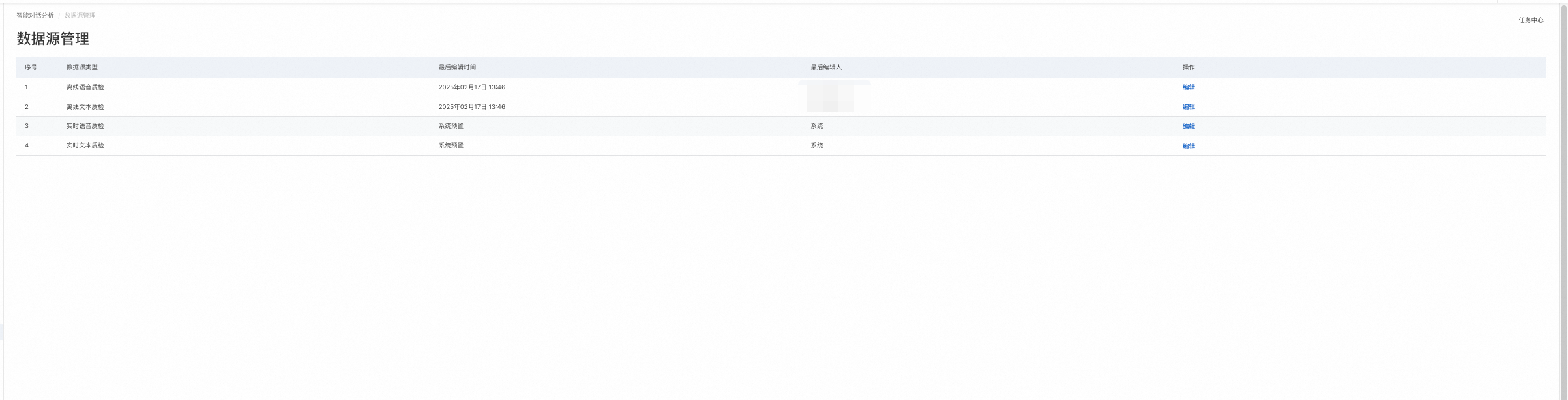Select the 离线文本质检 cell
This screenshot has width=1568, height=400.
[85, 107]
